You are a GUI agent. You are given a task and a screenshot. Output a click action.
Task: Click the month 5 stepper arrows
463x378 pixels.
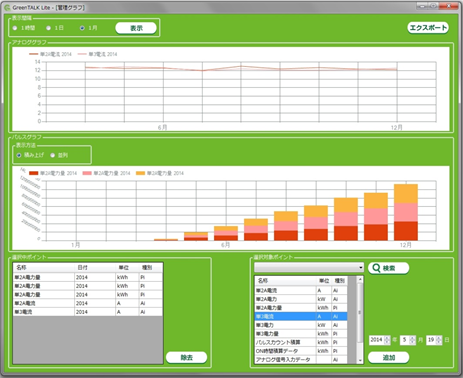[412, 340]
